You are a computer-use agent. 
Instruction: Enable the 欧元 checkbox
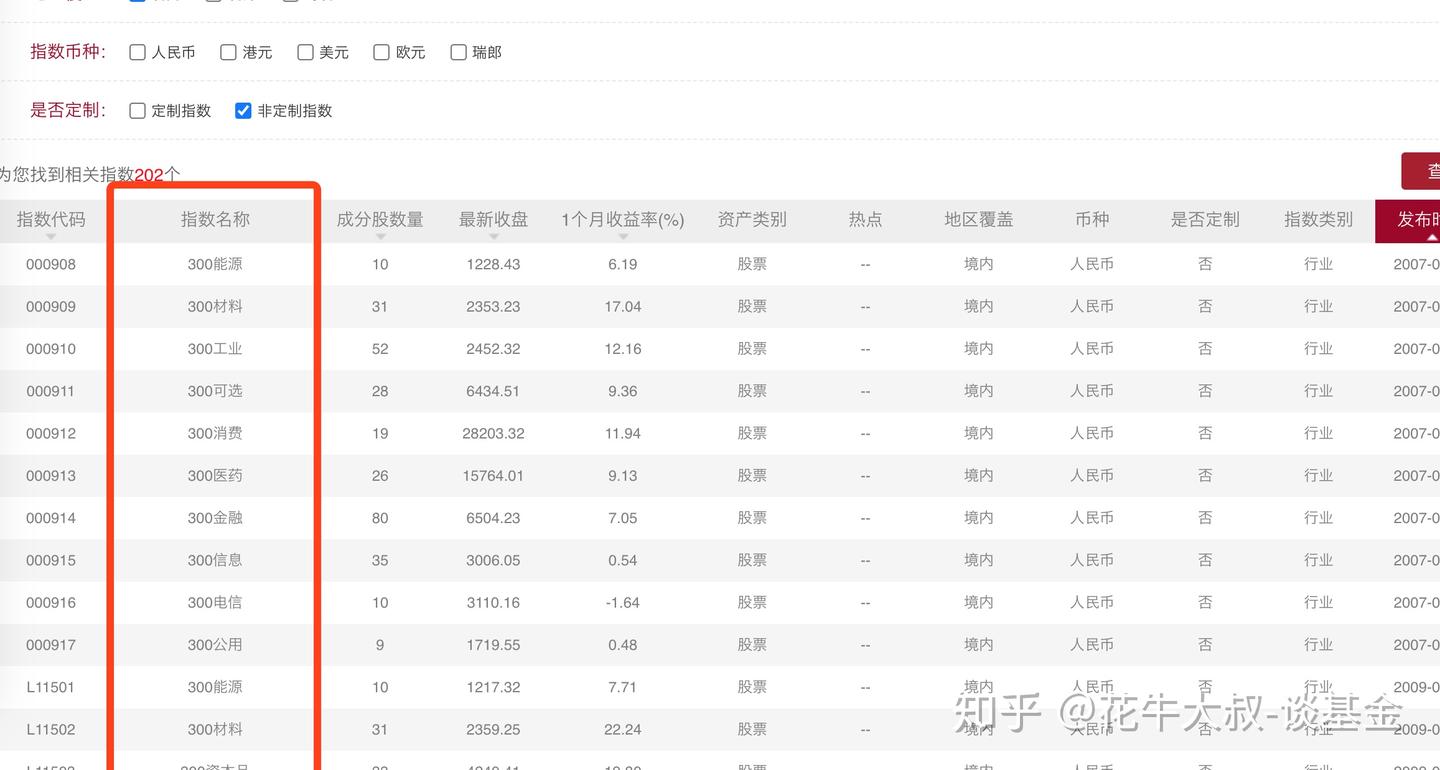[x=380, y=52]
